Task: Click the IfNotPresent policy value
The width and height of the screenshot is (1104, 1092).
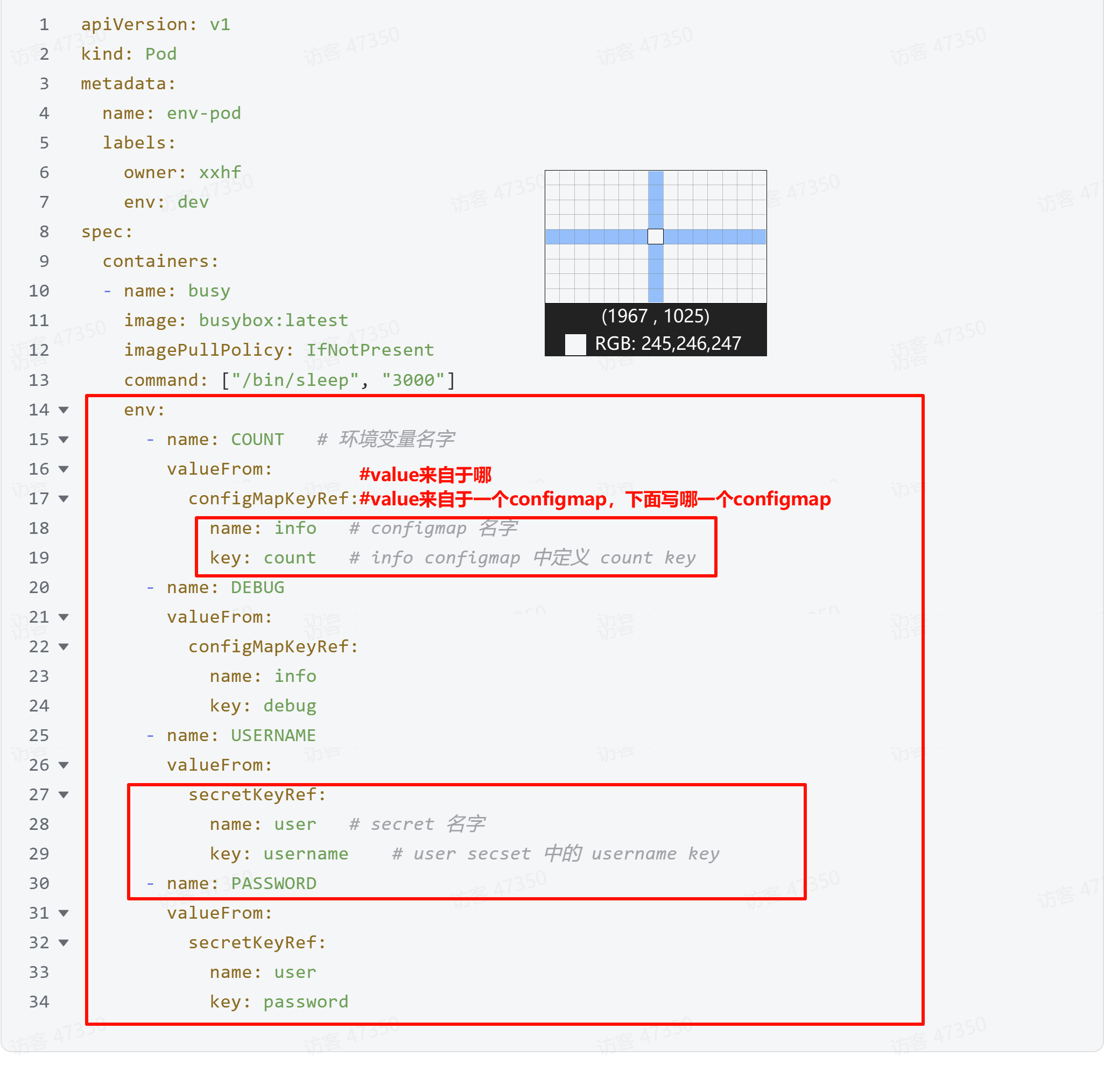Action: click(370, 350)
